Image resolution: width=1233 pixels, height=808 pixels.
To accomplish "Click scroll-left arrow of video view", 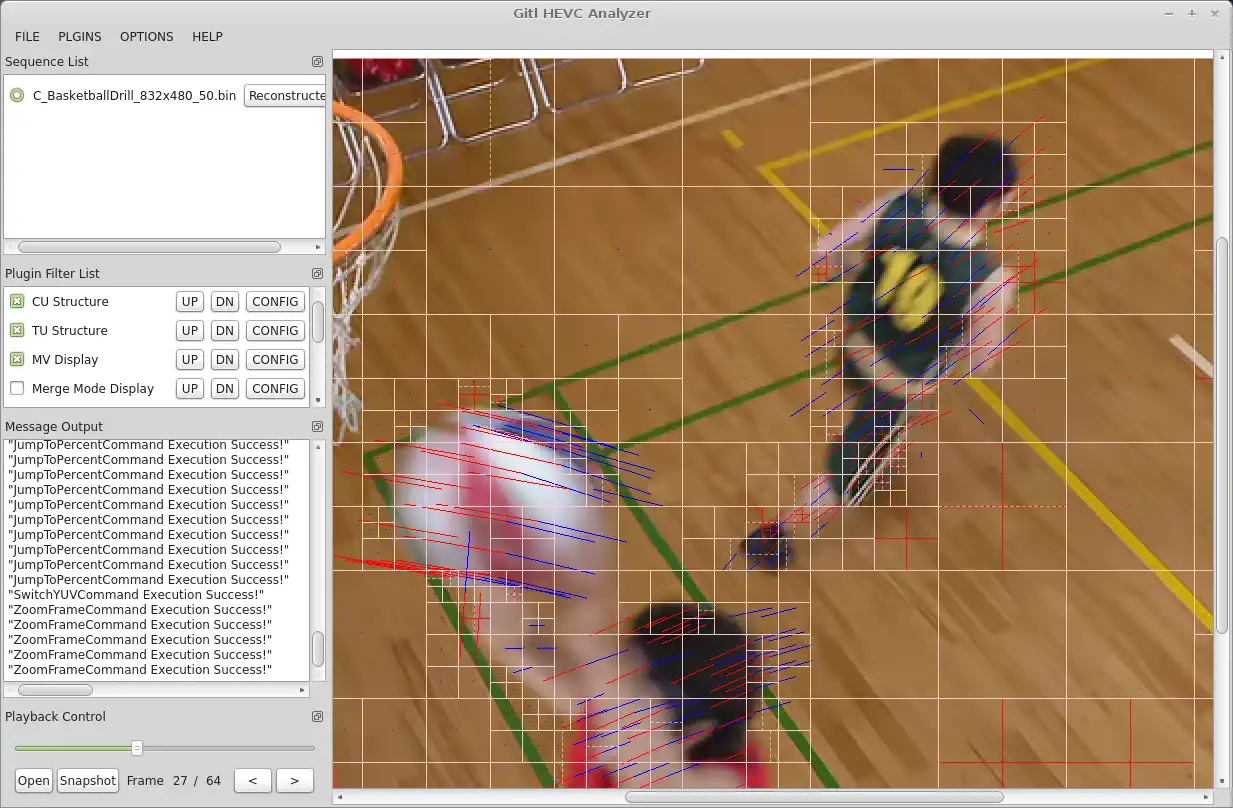I will (339, 797).
